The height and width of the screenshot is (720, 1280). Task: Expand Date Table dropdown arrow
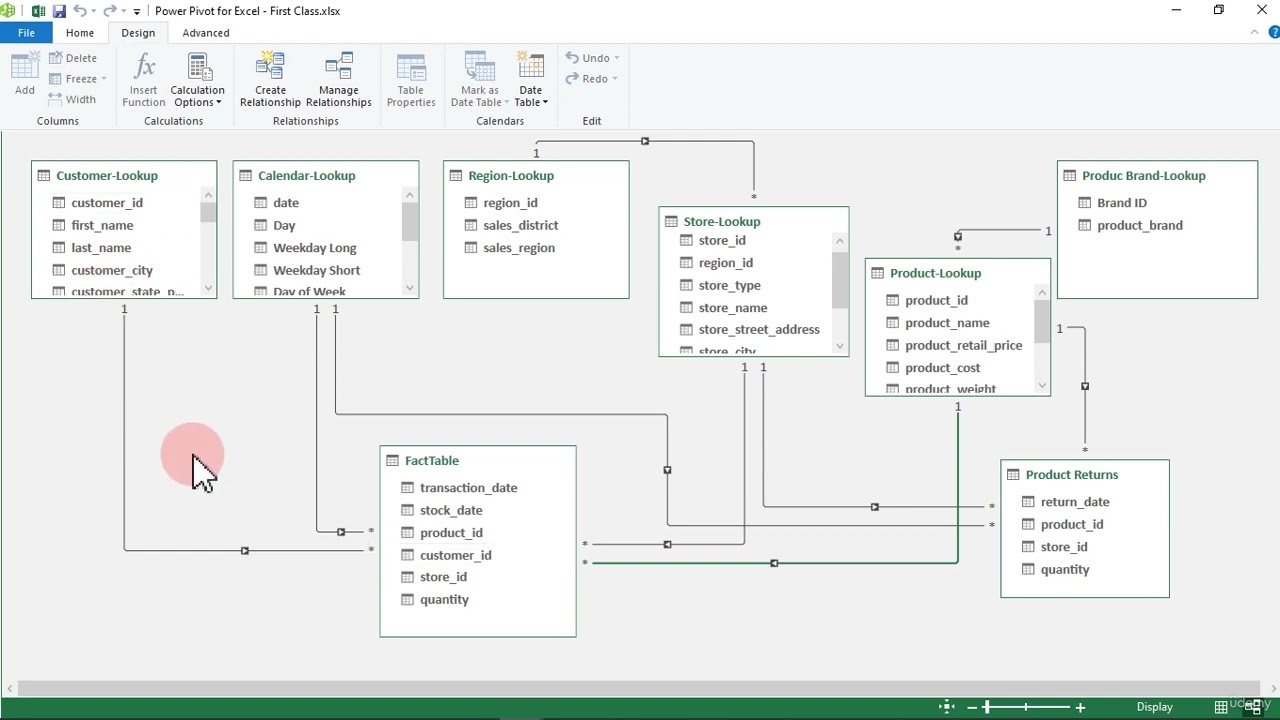click(x=545, y=102)
